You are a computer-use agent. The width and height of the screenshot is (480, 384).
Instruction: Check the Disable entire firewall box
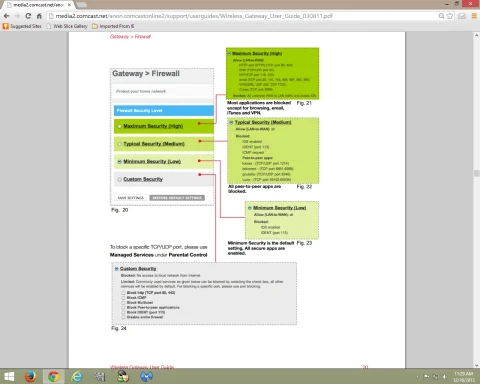(x=123, y=317)
